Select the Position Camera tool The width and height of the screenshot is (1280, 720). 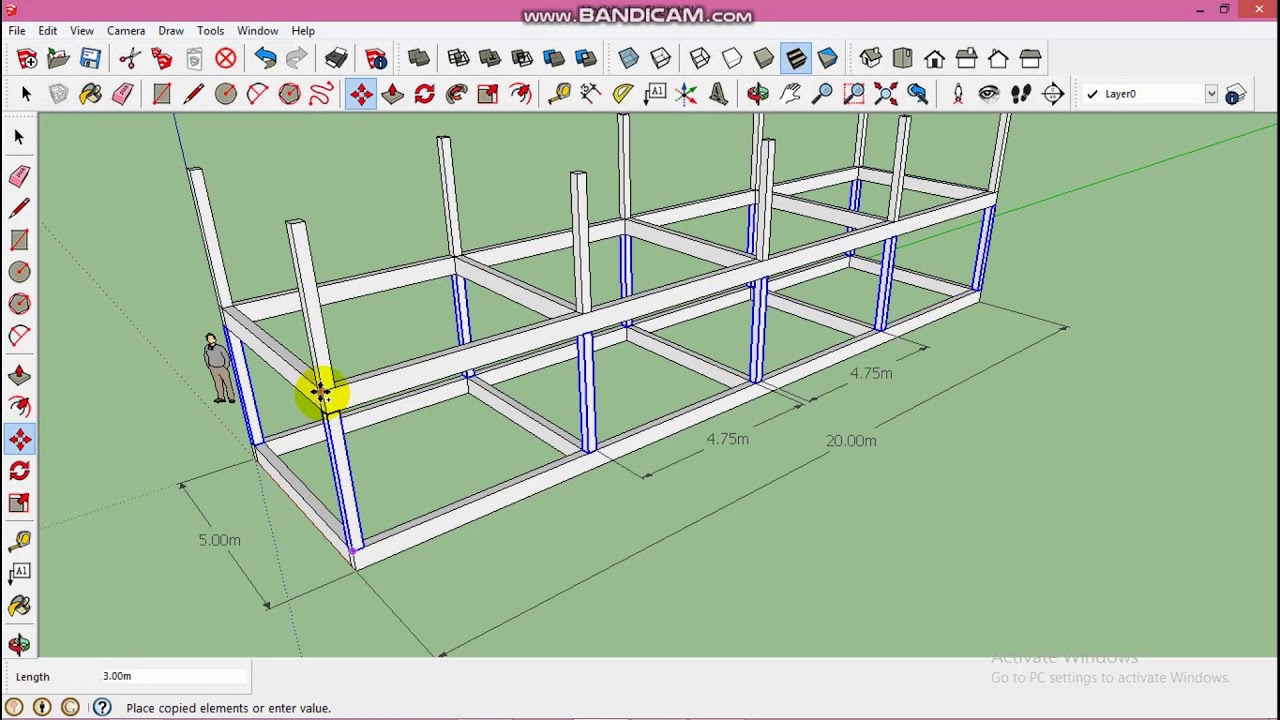[957, 94]
